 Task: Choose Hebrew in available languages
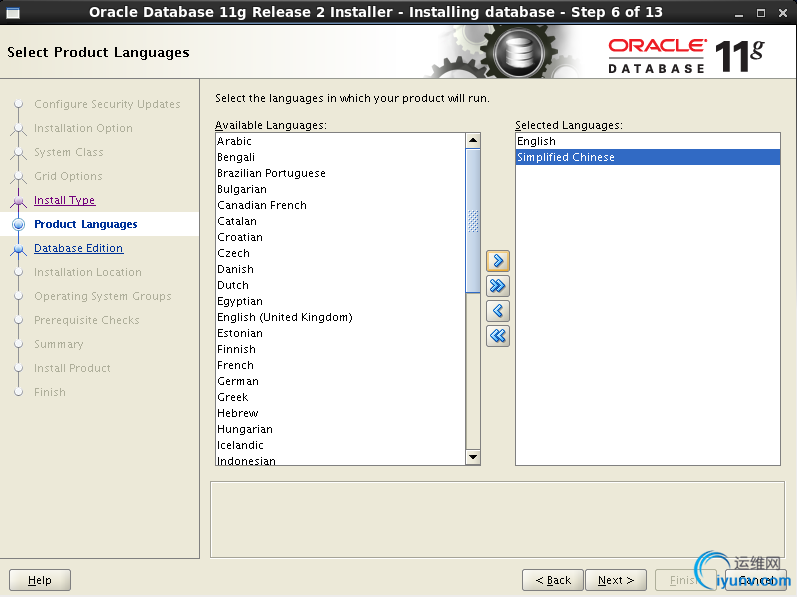coord(340,414)
